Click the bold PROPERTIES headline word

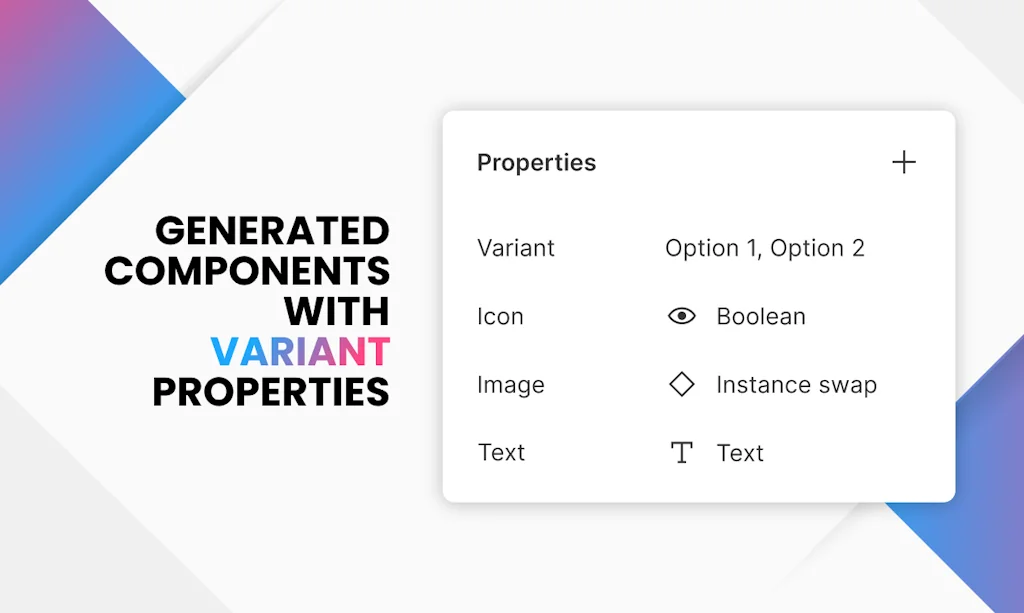(x=270, y=391)
